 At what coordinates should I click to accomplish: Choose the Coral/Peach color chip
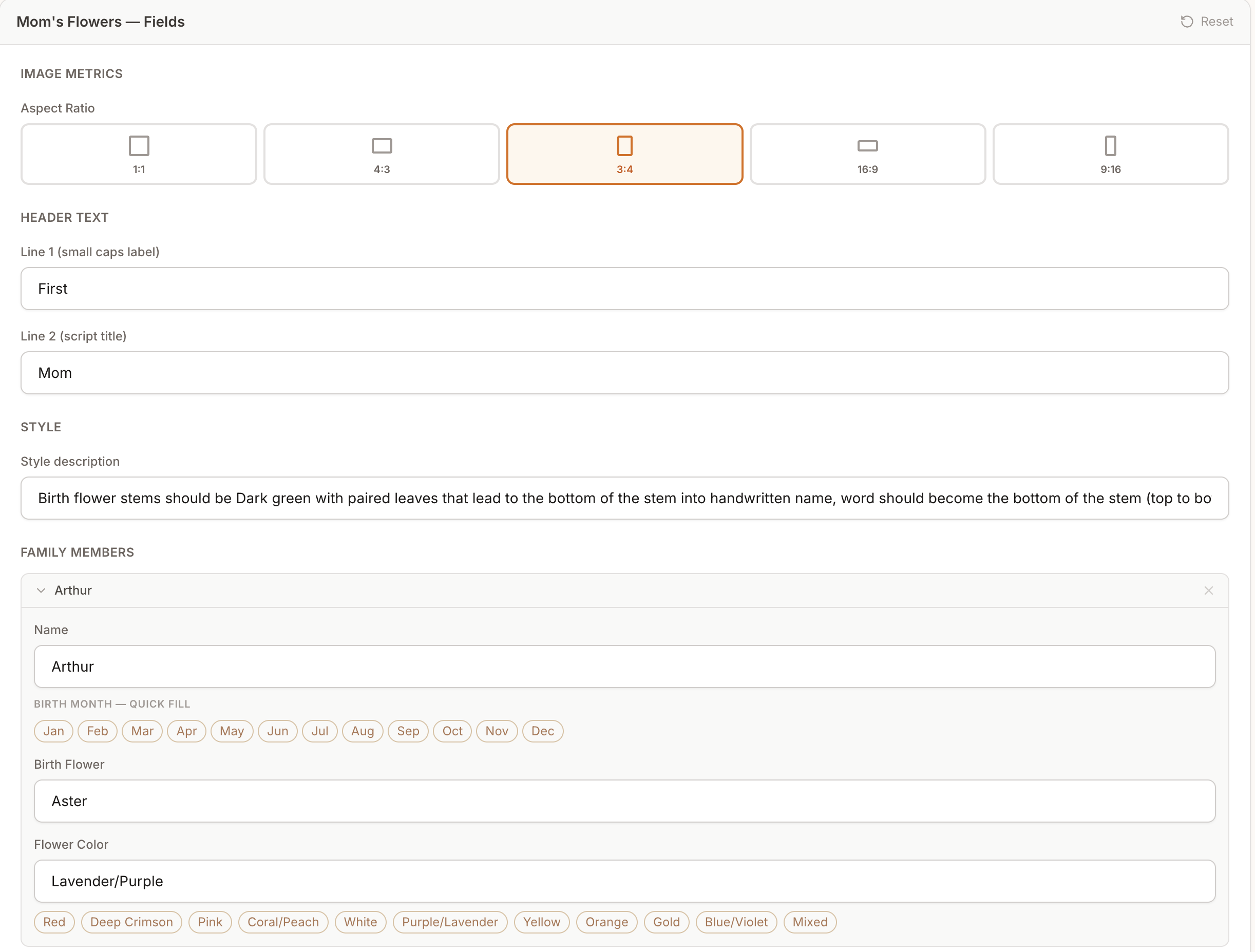(283, 922)
